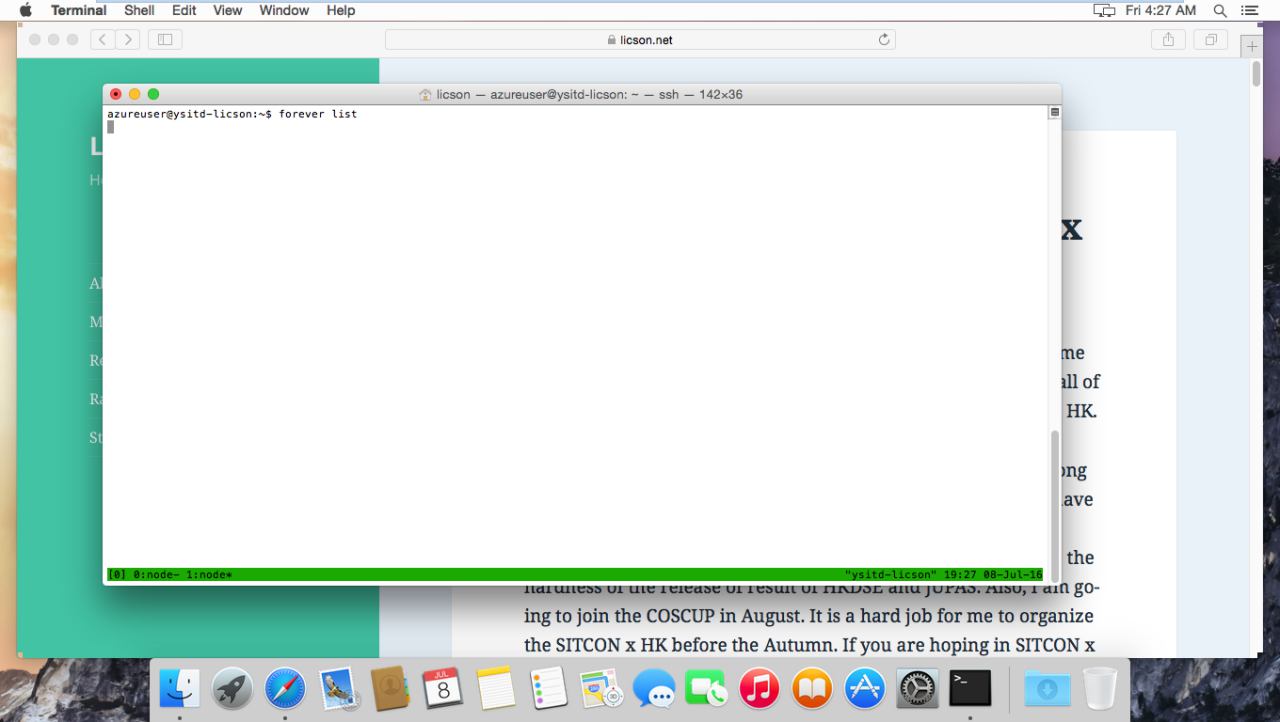Click the tmux "ysitd-licson" 19:27 status text
Viewport: 1280px width, 722px height.
point(943,575)
